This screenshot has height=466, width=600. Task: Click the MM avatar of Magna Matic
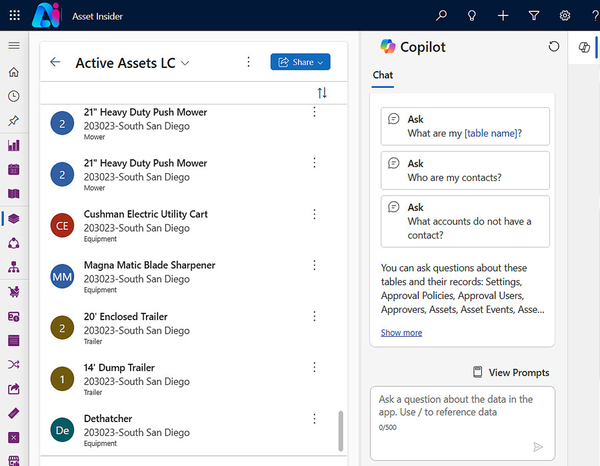[x=62, y=276]
